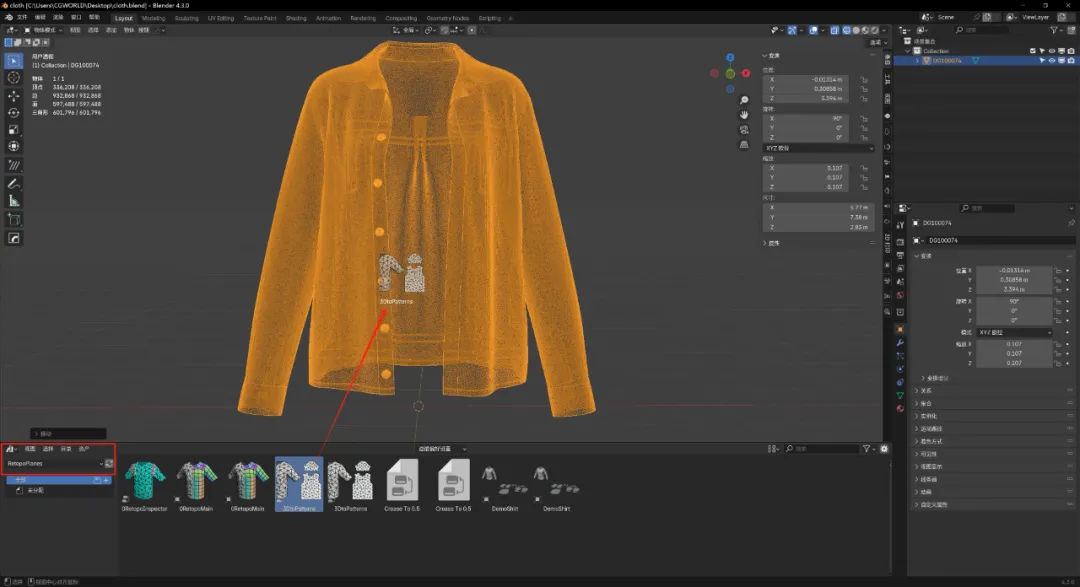Open the UV Editing workspace tab
This screenshot has height=587, width=1080.
(x=220, y=18)
